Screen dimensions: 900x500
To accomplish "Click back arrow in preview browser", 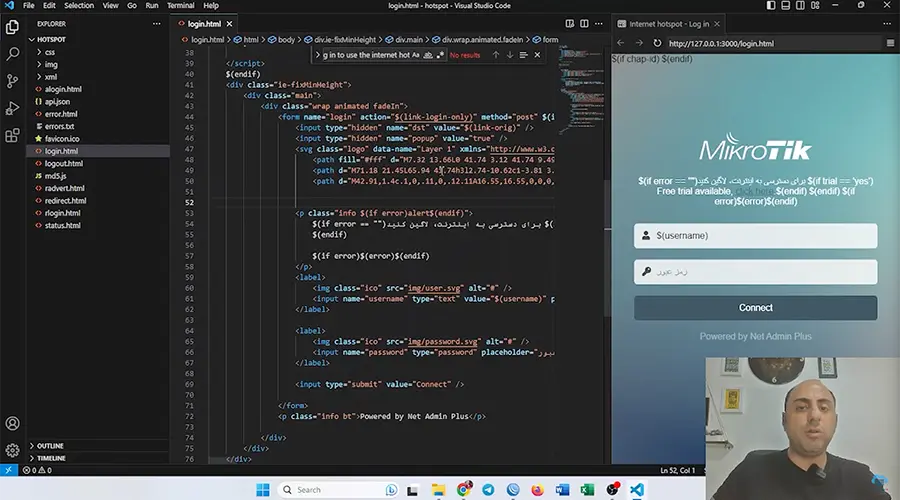I will click(620, 43).
